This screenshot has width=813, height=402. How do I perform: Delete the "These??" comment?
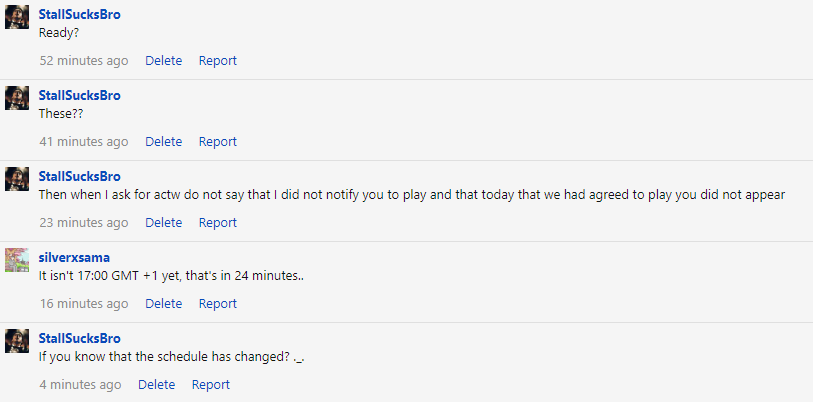(163, 141)
